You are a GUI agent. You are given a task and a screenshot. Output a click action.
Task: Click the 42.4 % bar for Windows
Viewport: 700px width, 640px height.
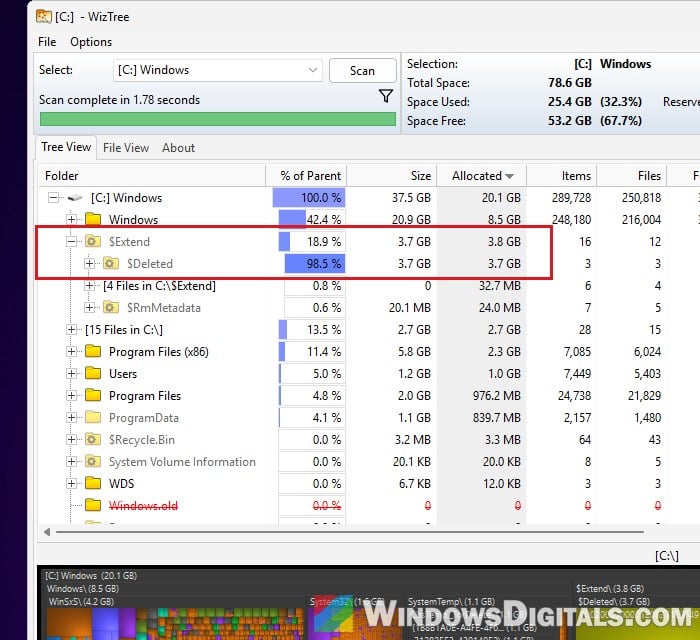[x=312, y=219]
